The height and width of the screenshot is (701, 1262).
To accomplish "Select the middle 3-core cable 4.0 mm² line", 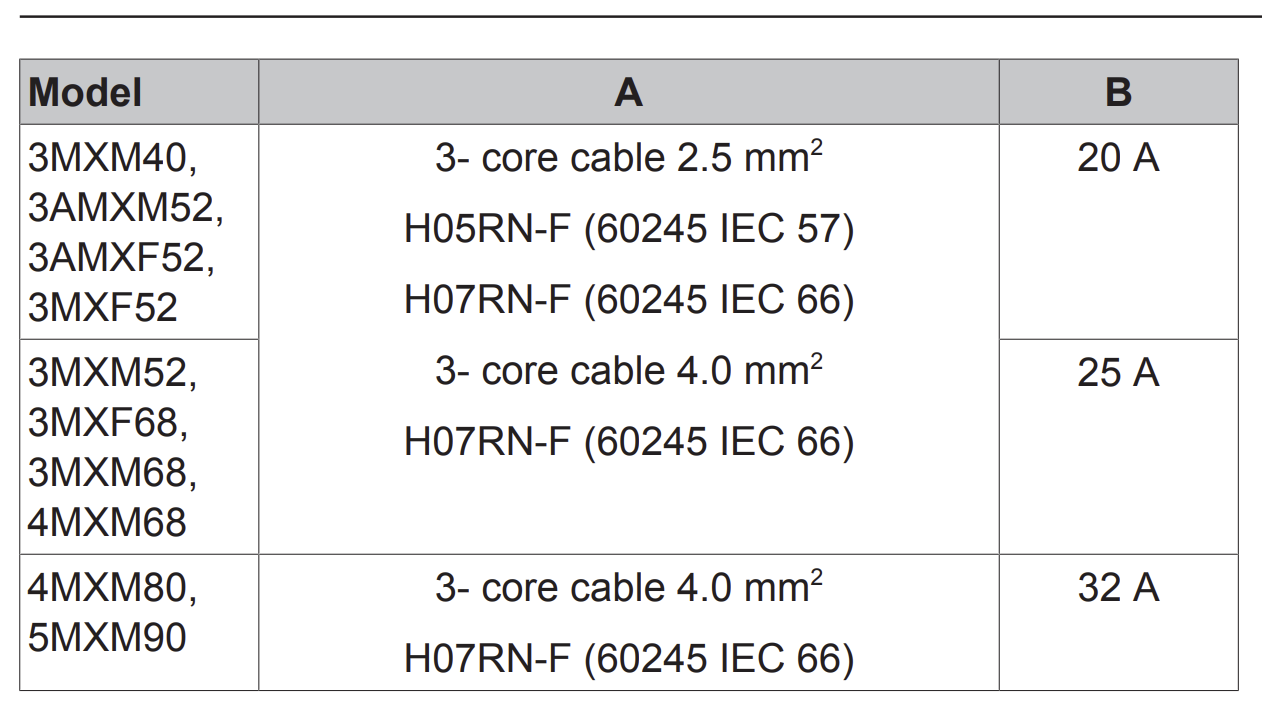I will coord(629,370).
